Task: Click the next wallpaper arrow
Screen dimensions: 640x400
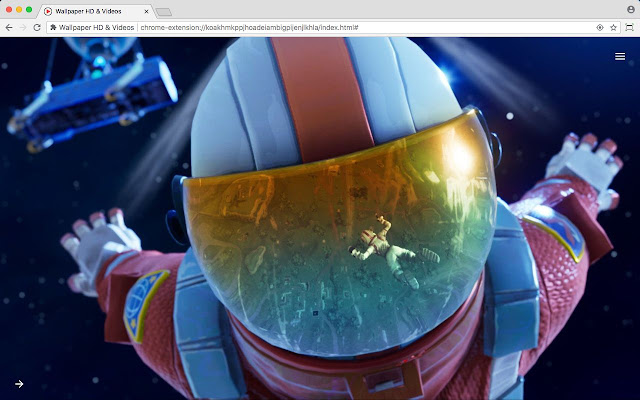Action: [x=19, y=384]
